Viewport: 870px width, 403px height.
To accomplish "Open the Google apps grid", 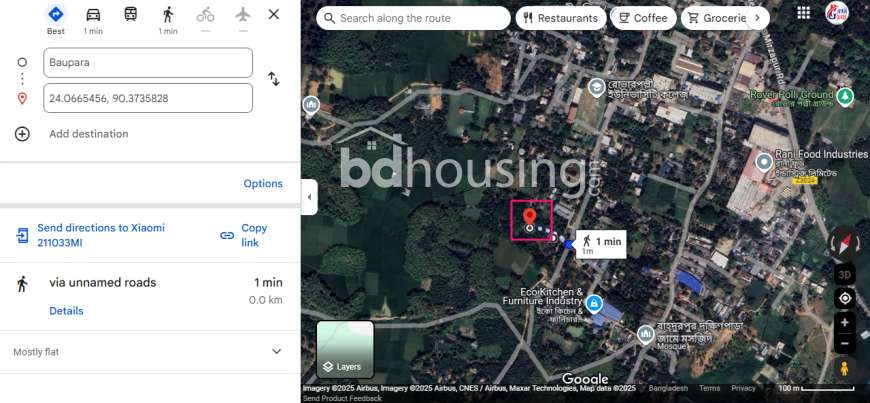I will tap(803, 13).
